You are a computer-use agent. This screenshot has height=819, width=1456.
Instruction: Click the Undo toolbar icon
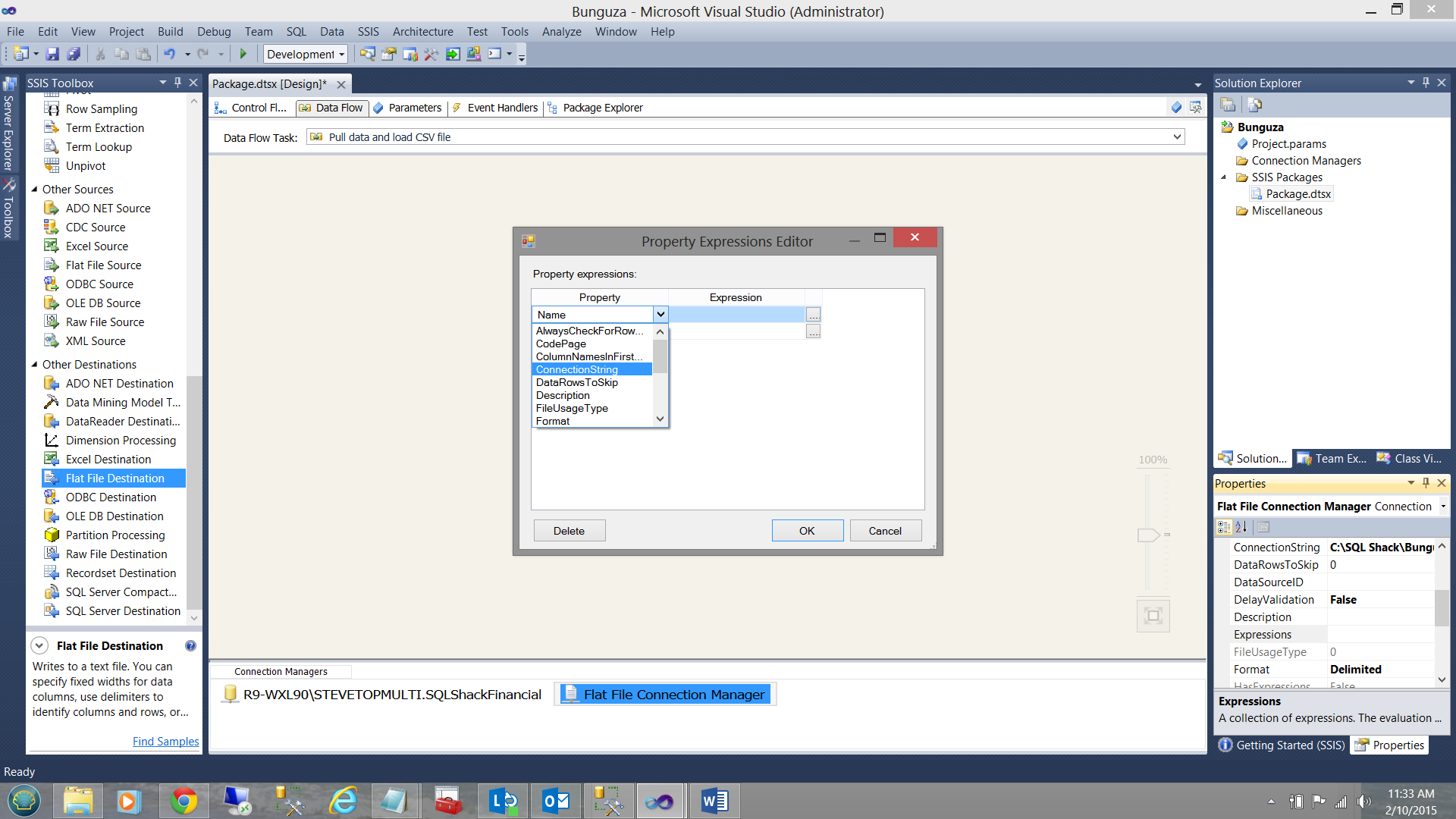pos(169,54)
